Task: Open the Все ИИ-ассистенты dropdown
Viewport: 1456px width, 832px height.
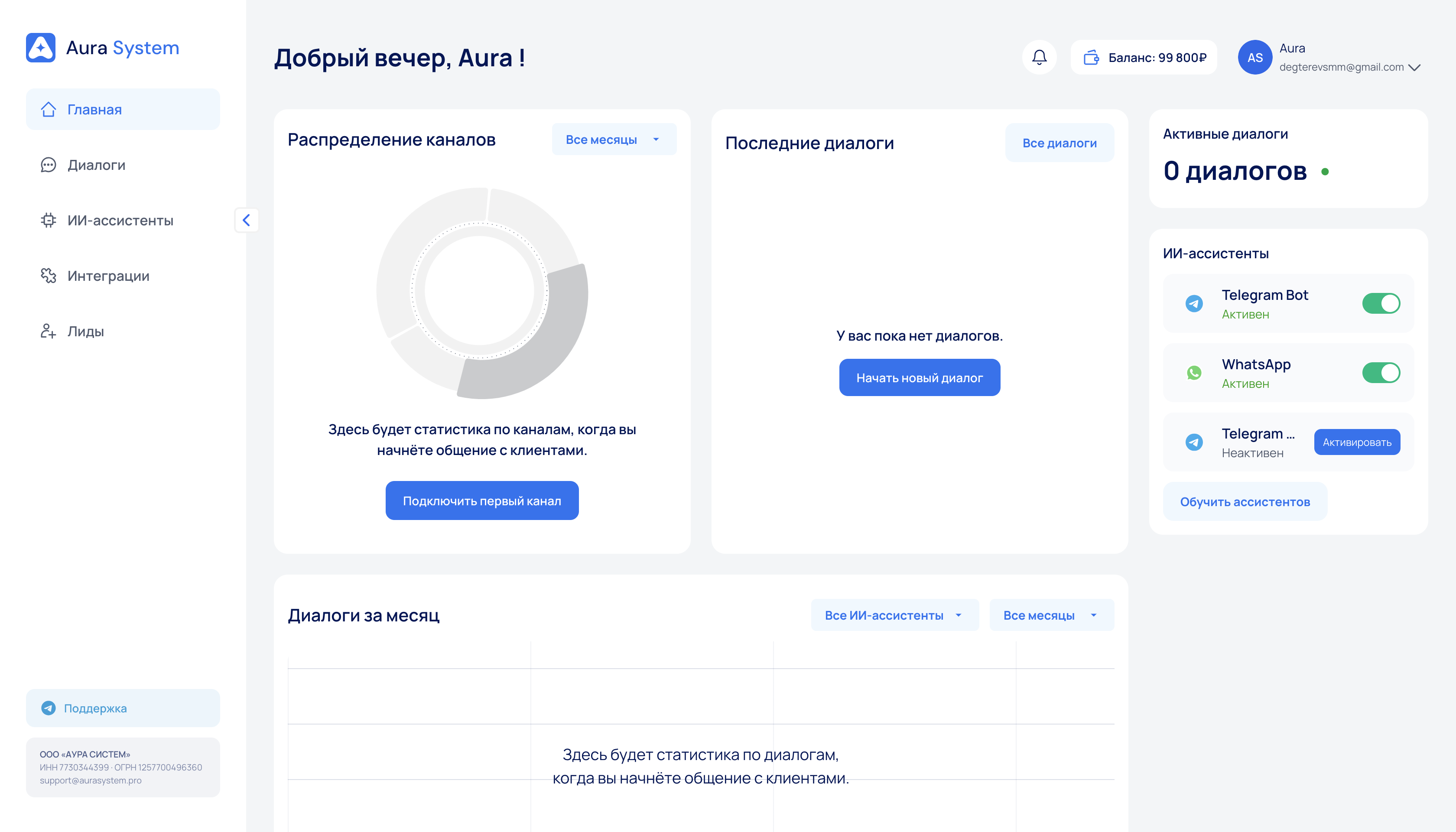Action: coord(894,615)
